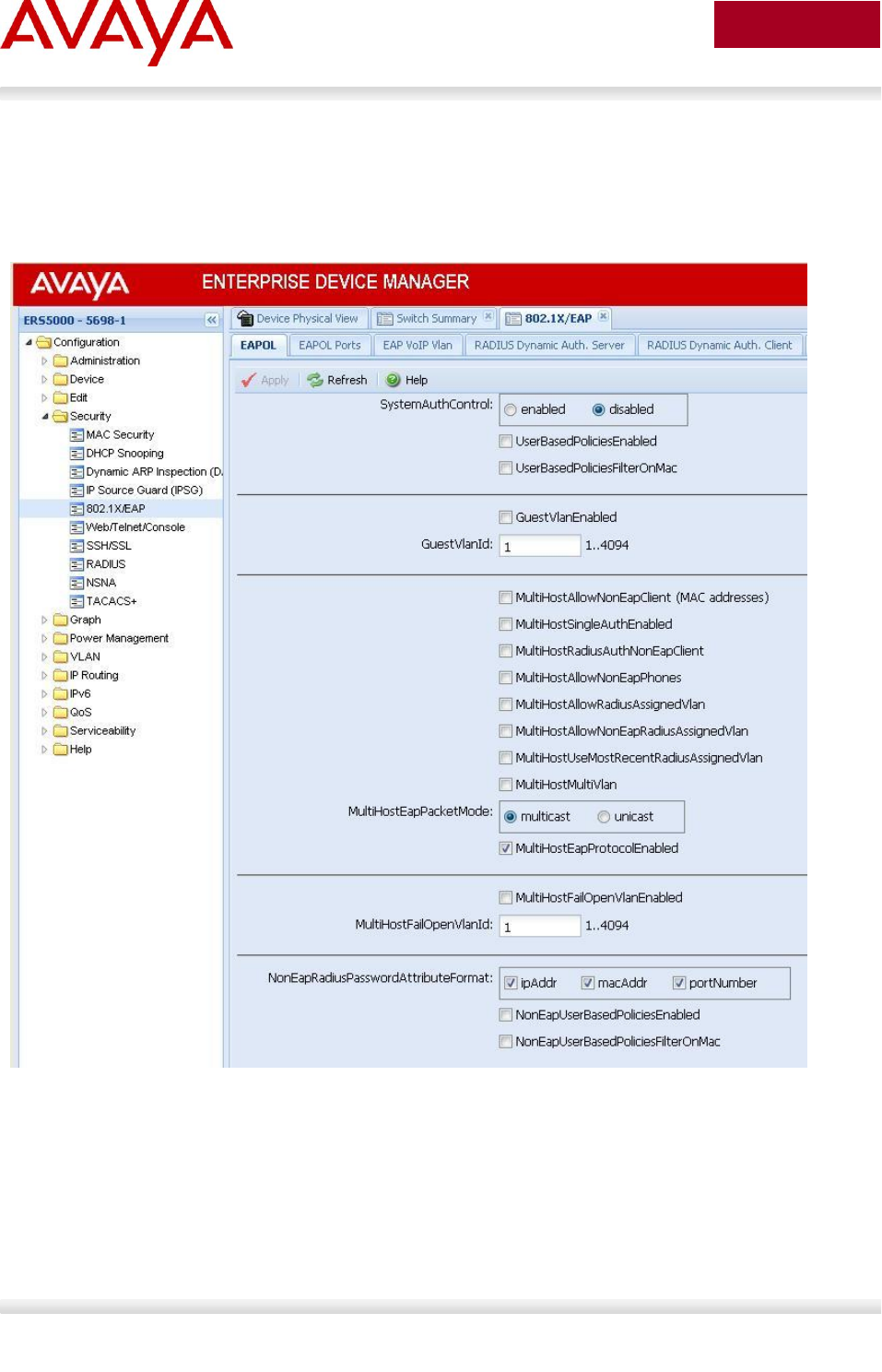Expand the Help tree node
Viewport: 882px width, 1372px height.
pos(44,750)
